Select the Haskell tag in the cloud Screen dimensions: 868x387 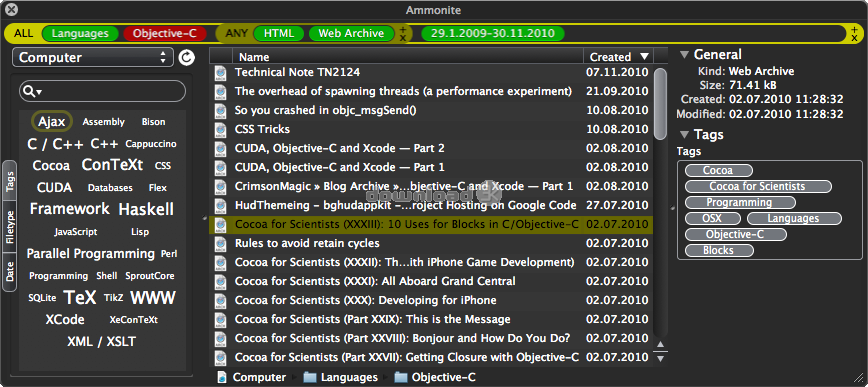coord(146,209)
